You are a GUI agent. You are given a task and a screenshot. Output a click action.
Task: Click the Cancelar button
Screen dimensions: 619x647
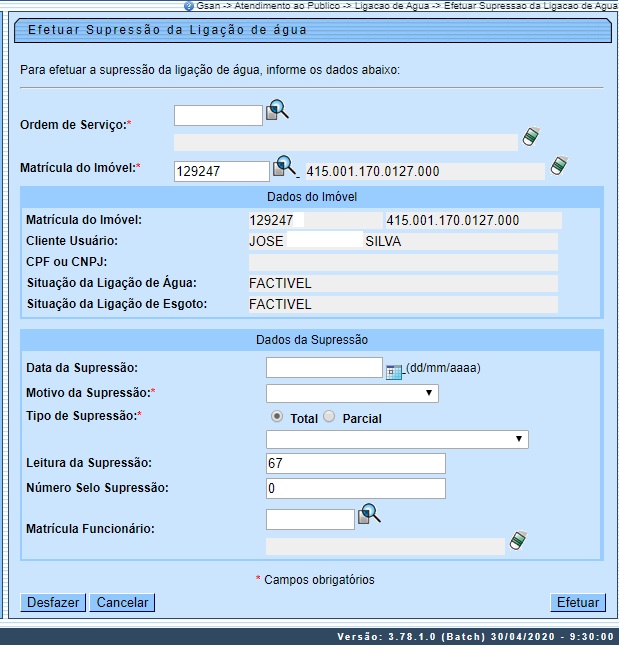coord(122,602)
